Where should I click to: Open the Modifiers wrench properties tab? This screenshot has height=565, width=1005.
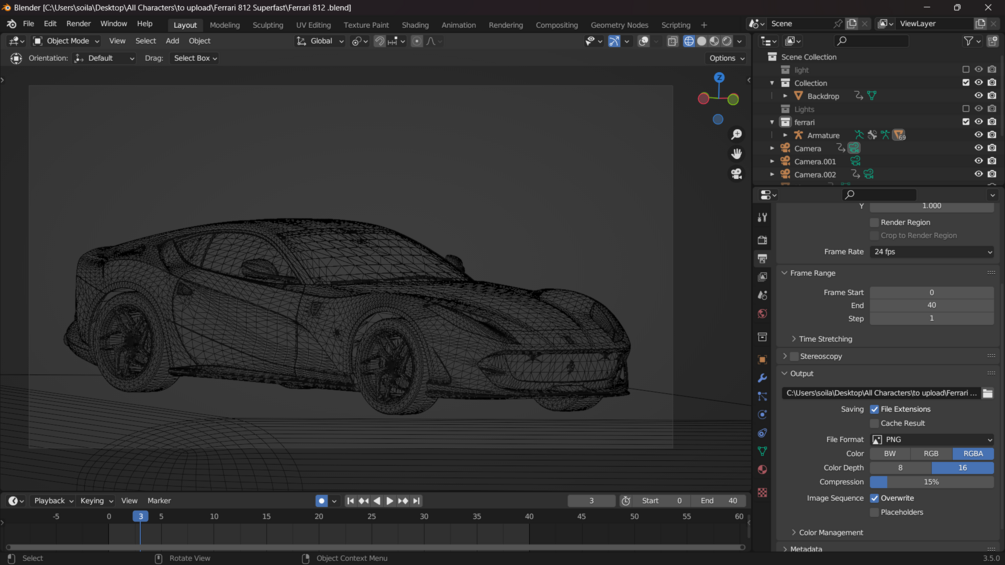click(762, 378)
